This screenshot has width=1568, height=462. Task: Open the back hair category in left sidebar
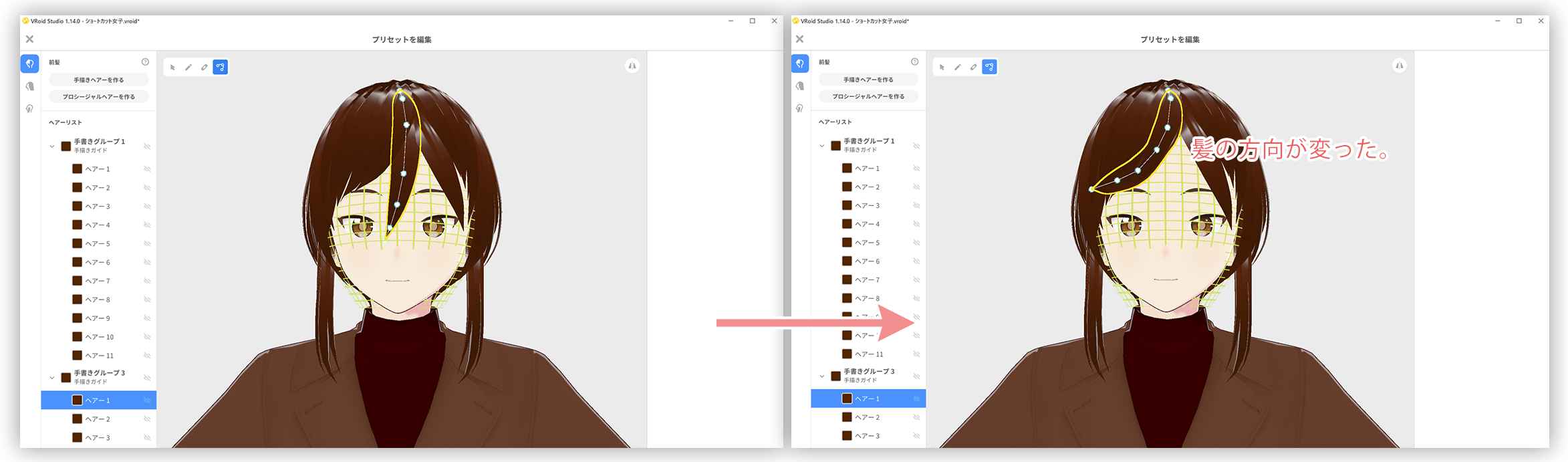point(30,86)
